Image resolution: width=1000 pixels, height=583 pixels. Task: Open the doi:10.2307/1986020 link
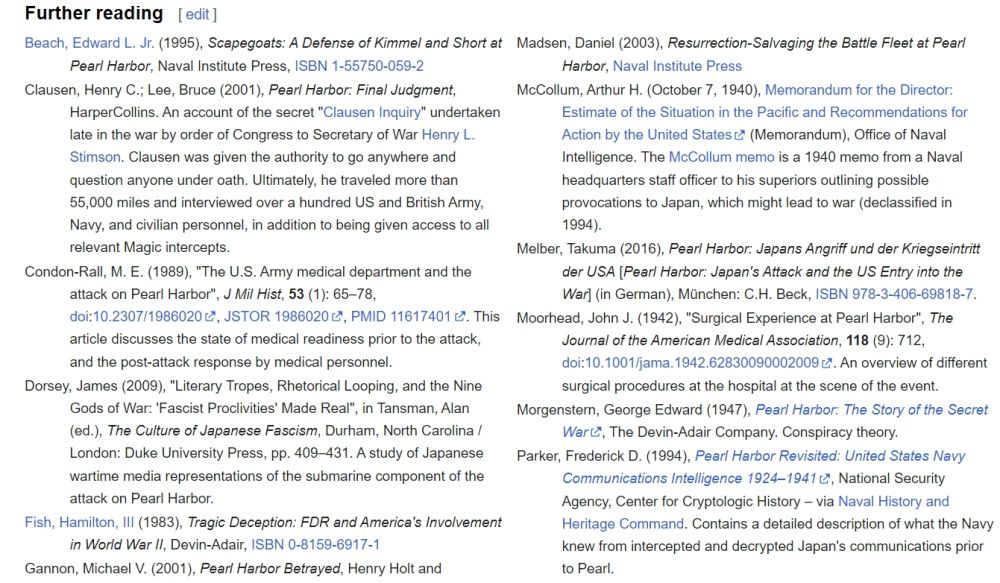pos(136,316)
